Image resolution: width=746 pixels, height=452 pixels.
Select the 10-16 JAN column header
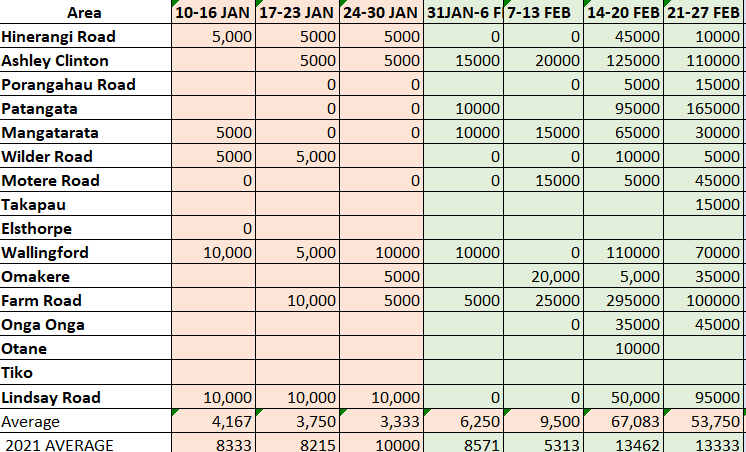click(x=213, y=12)
